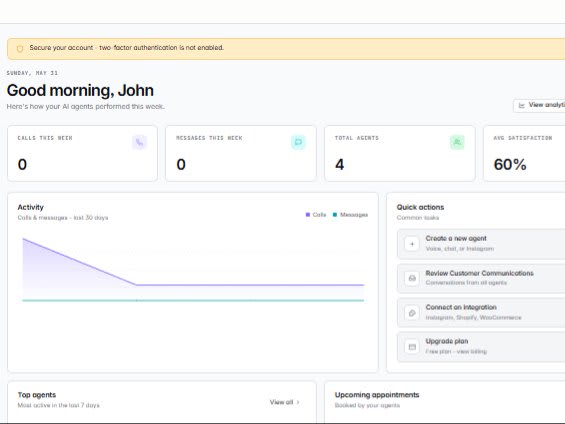Click the Messages legend label text
Screen dimensions: 565x424
coord(354,215)
